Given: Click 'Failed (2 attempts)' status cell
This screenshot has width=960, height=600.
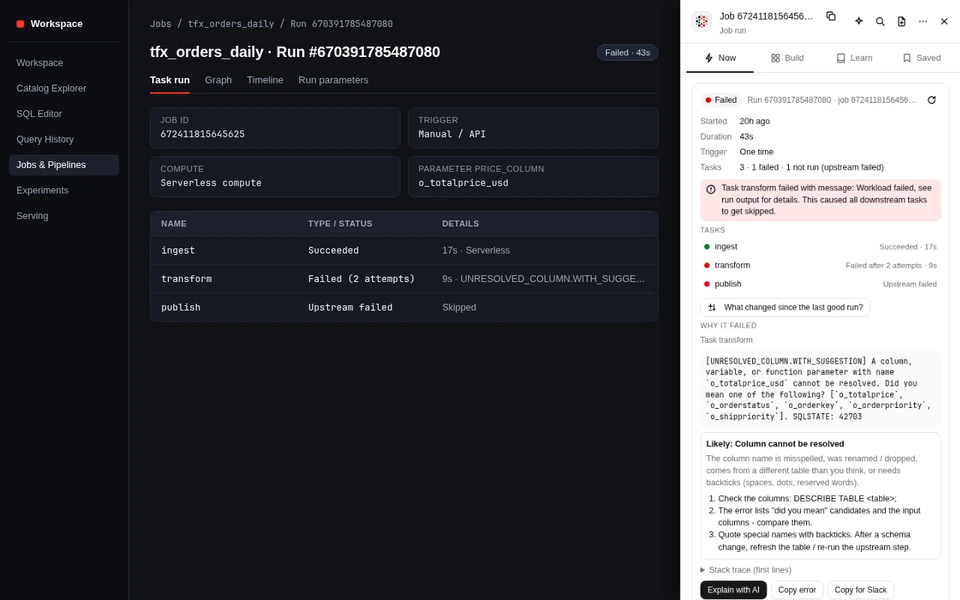Looking at the screenshot, I should point(361,279).
